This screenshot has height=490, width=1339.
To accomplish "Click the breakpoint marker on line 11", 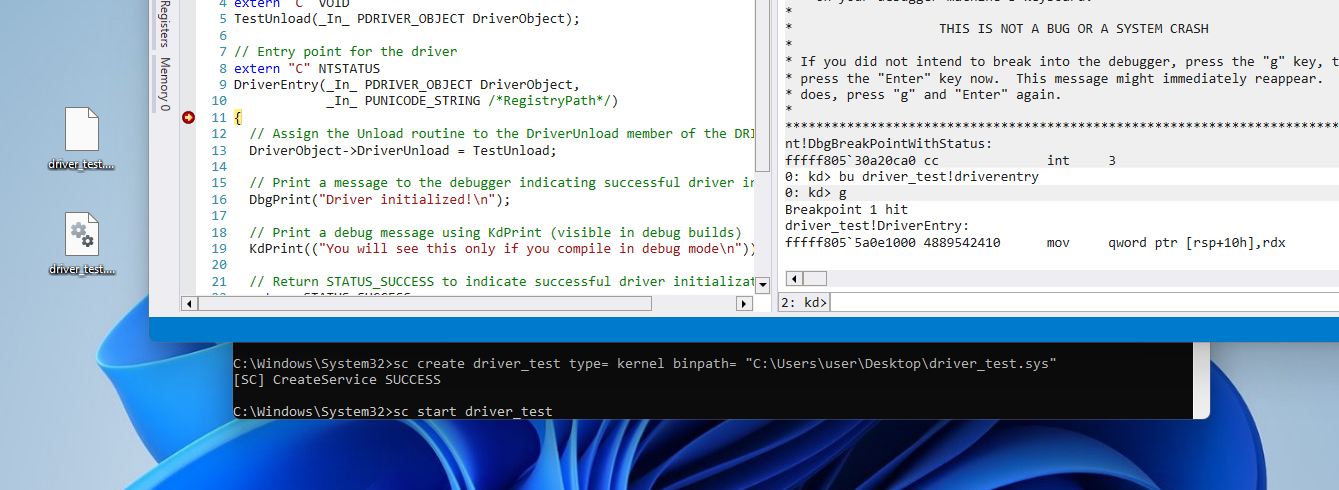I will point(188,118).
